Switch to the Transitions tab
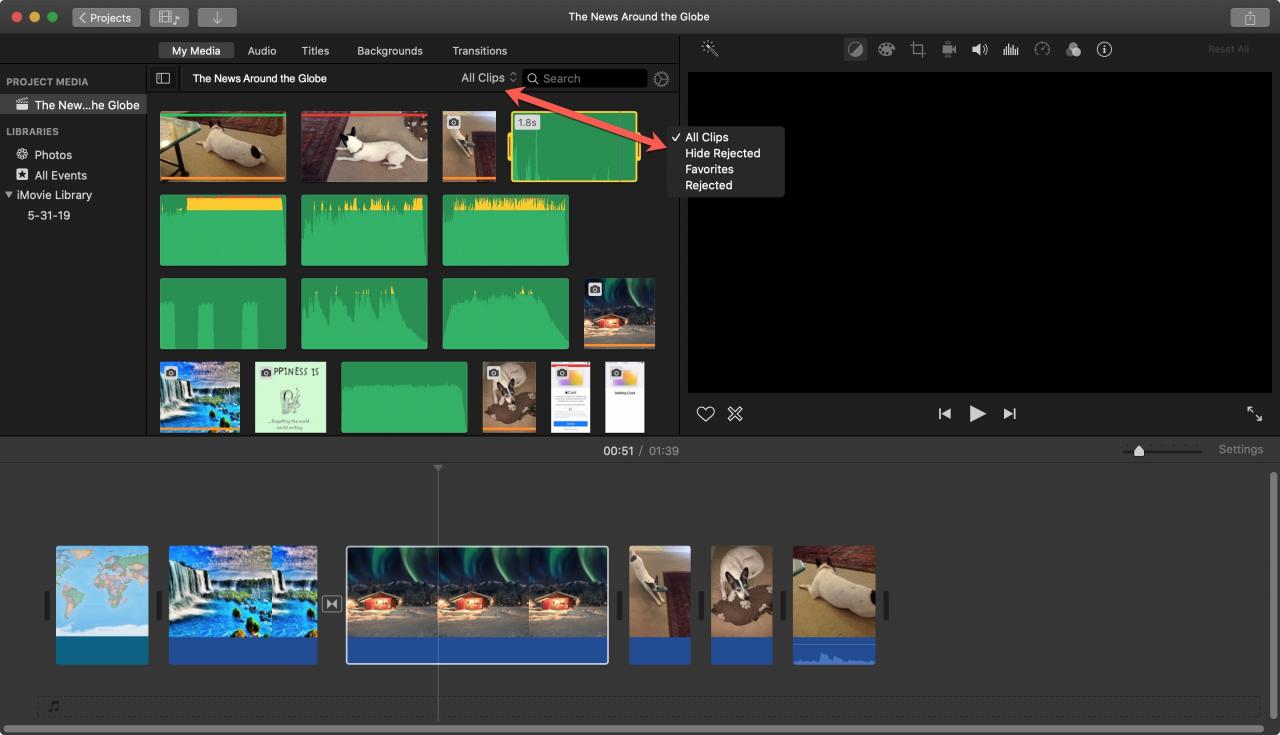Screen dimensions: 1280x735 coord(479,50)
